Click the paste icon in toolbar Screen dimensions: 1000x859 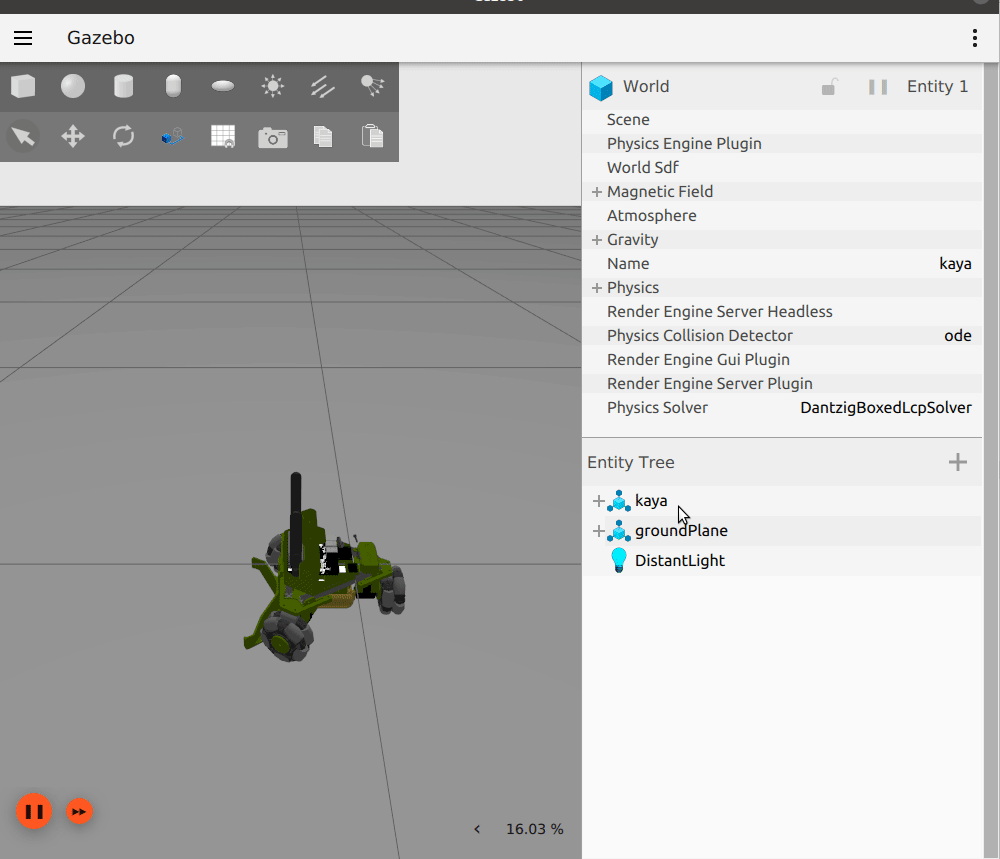point(372,136)
